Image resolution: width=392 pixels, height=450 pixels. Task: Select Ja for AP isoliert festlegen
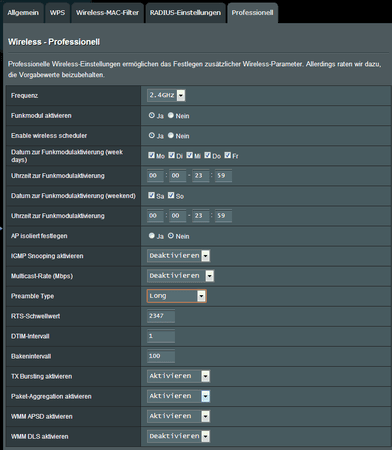151,236
